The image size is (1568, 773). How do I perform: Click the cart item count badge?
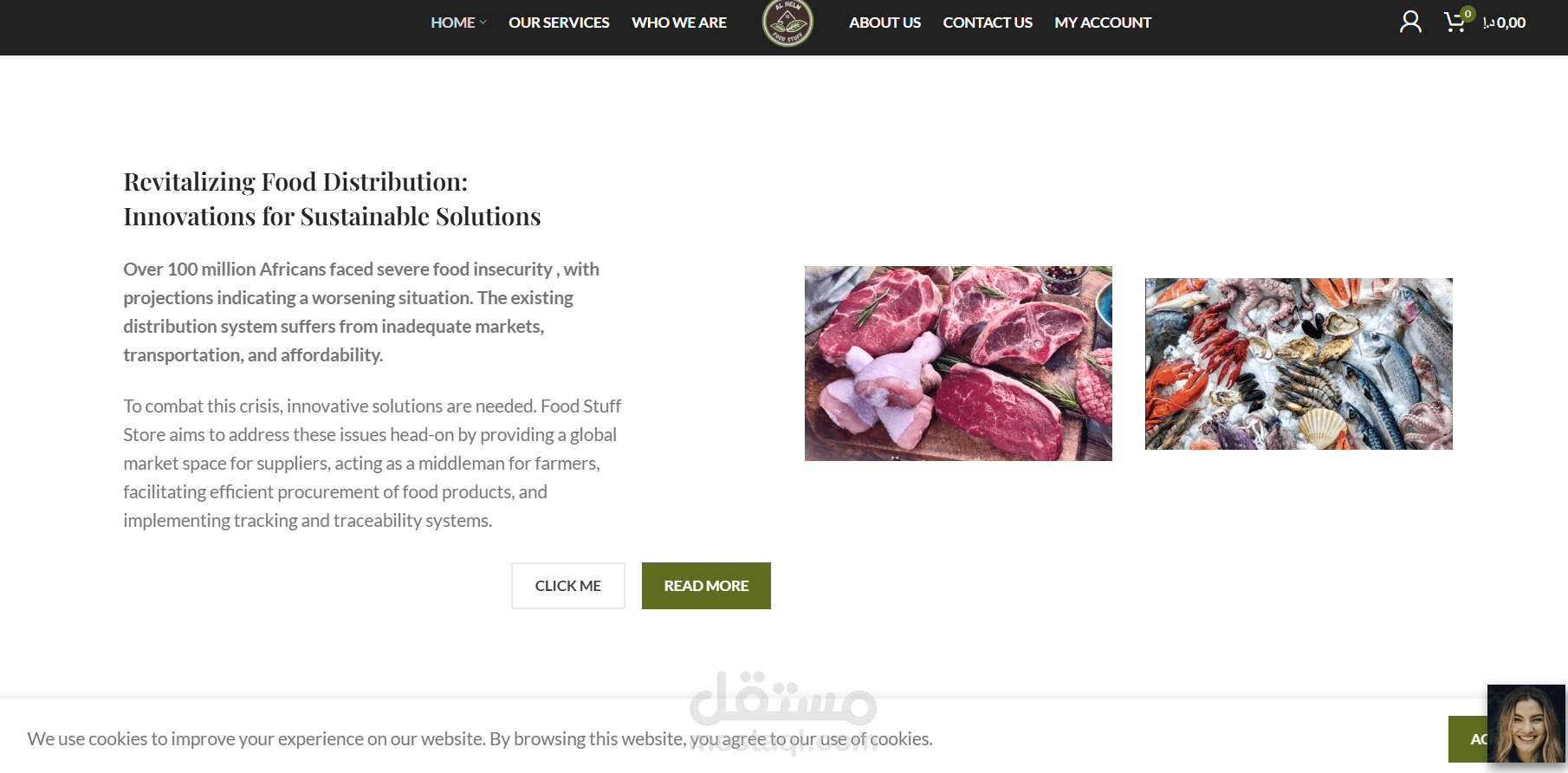pos(1468,14)
